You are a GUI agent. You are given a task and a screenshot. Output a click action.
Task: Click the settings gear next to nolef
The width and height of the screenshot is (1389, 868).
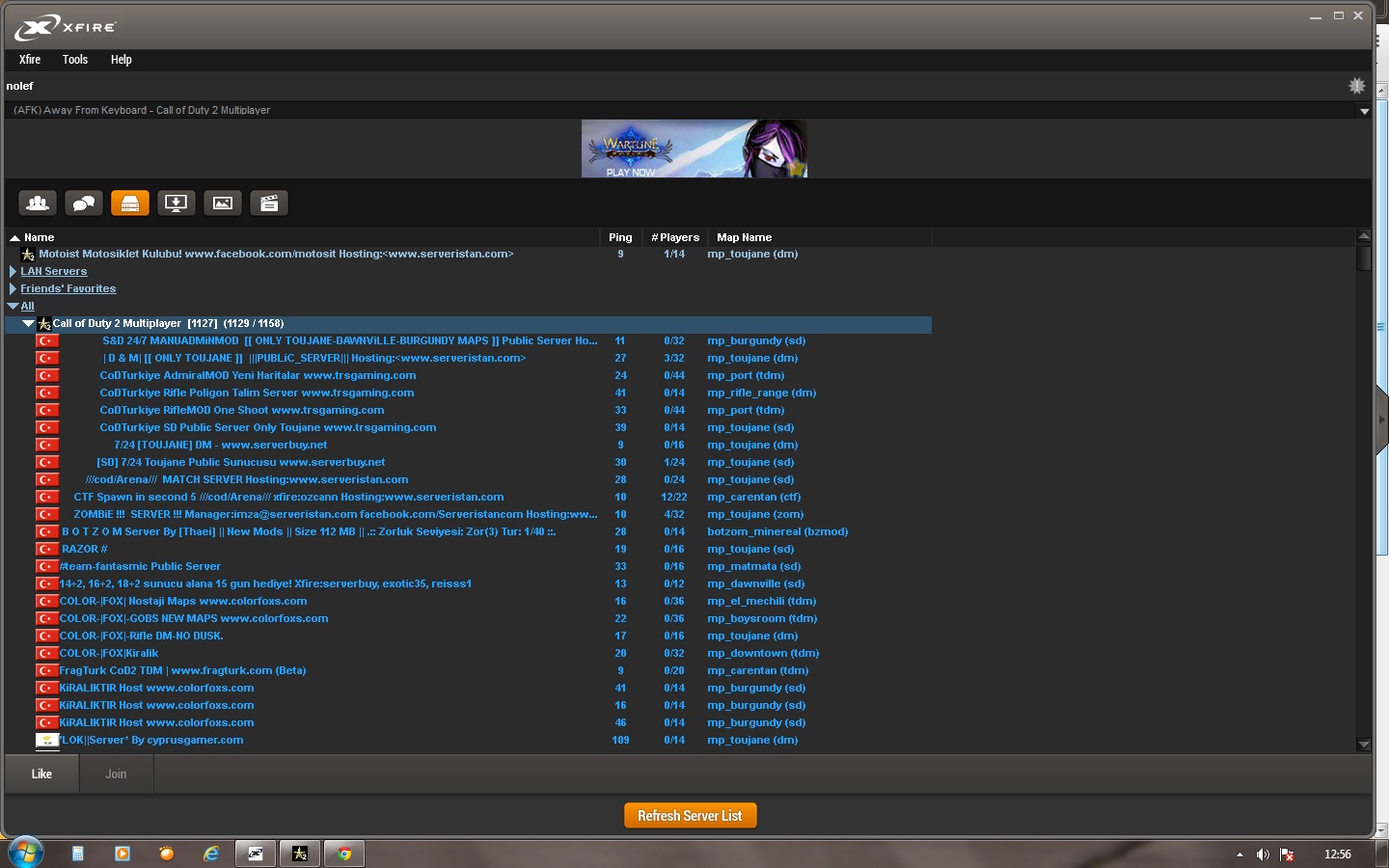[1356, 86]
